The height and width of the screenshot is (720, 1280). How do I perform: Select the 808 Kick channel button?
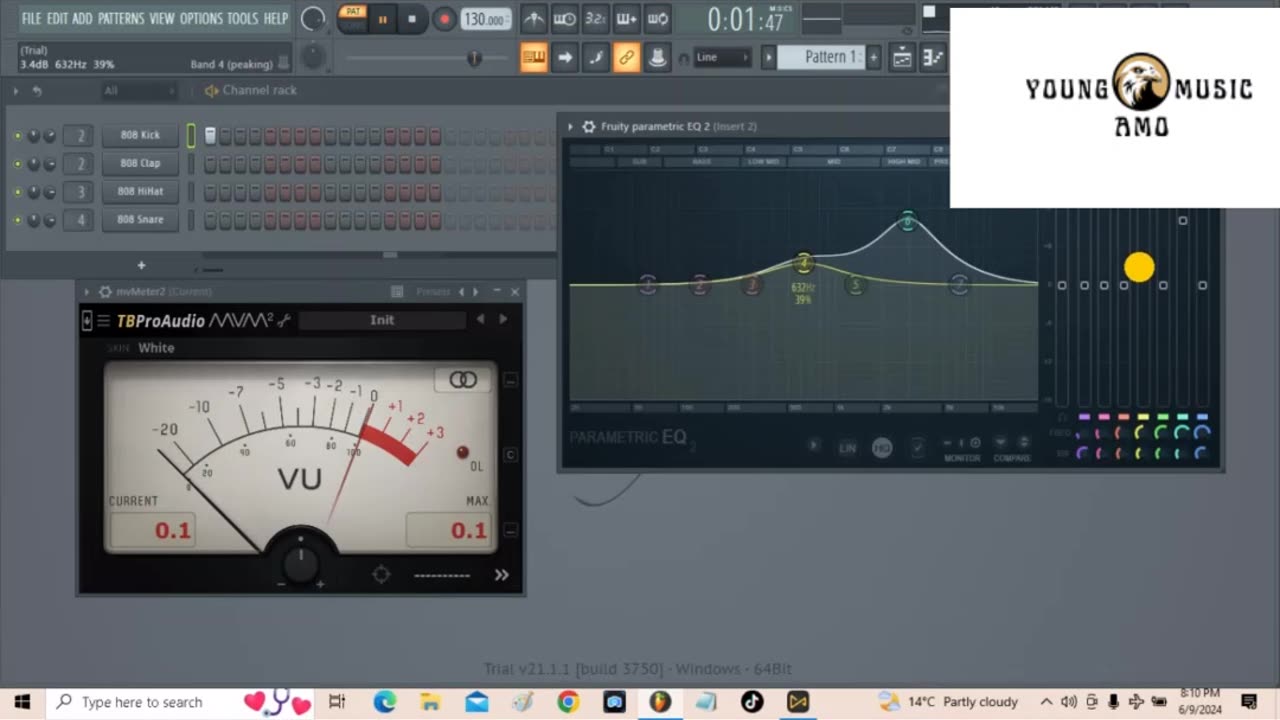point(140,135)
